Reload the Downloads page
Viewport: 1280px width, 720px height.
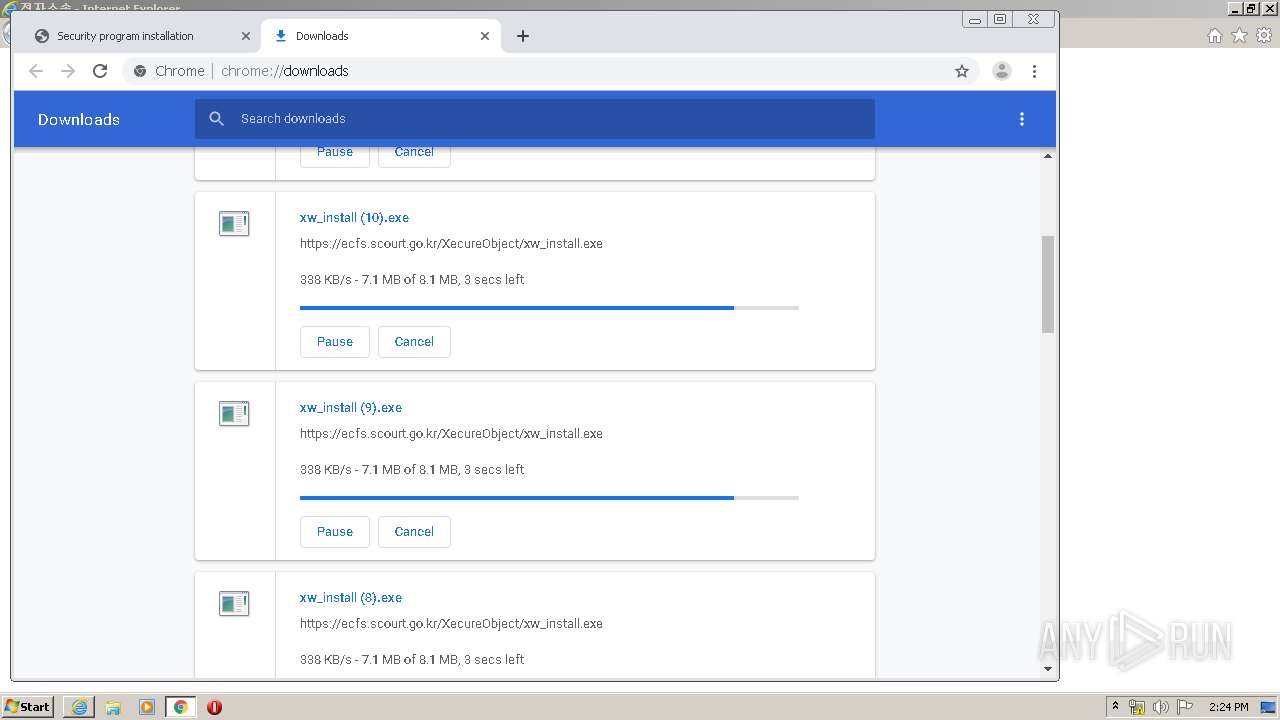point(100,71)
